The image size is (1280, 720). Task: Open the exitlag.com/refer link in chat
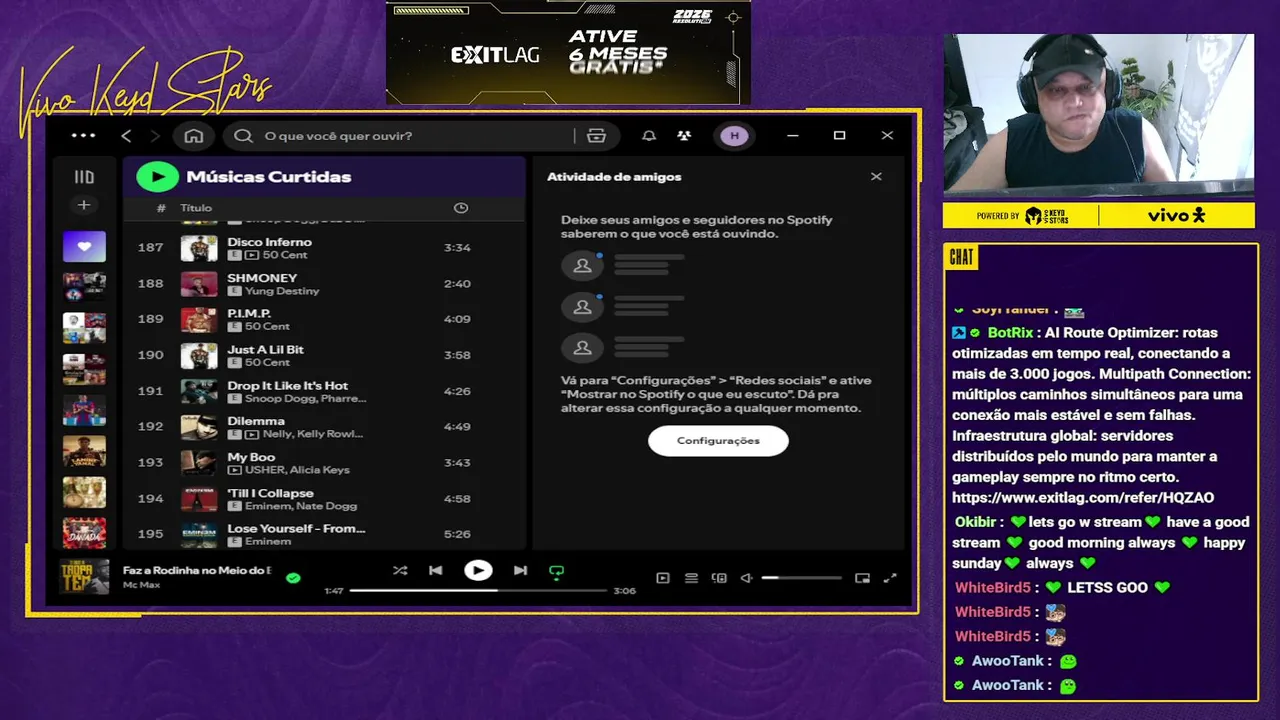[x=1083, y=498]
